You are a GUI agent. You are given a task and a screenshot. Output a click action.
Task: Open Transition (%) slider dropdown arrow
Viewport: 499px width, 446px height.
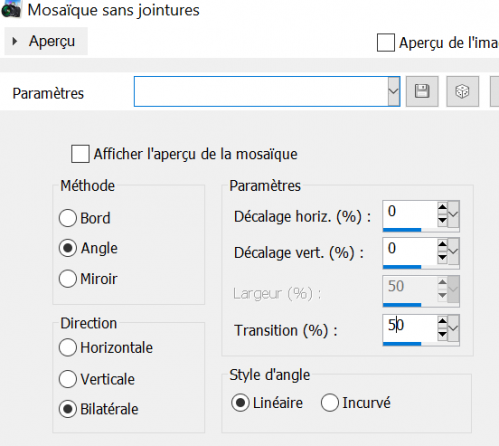[453, 328]
